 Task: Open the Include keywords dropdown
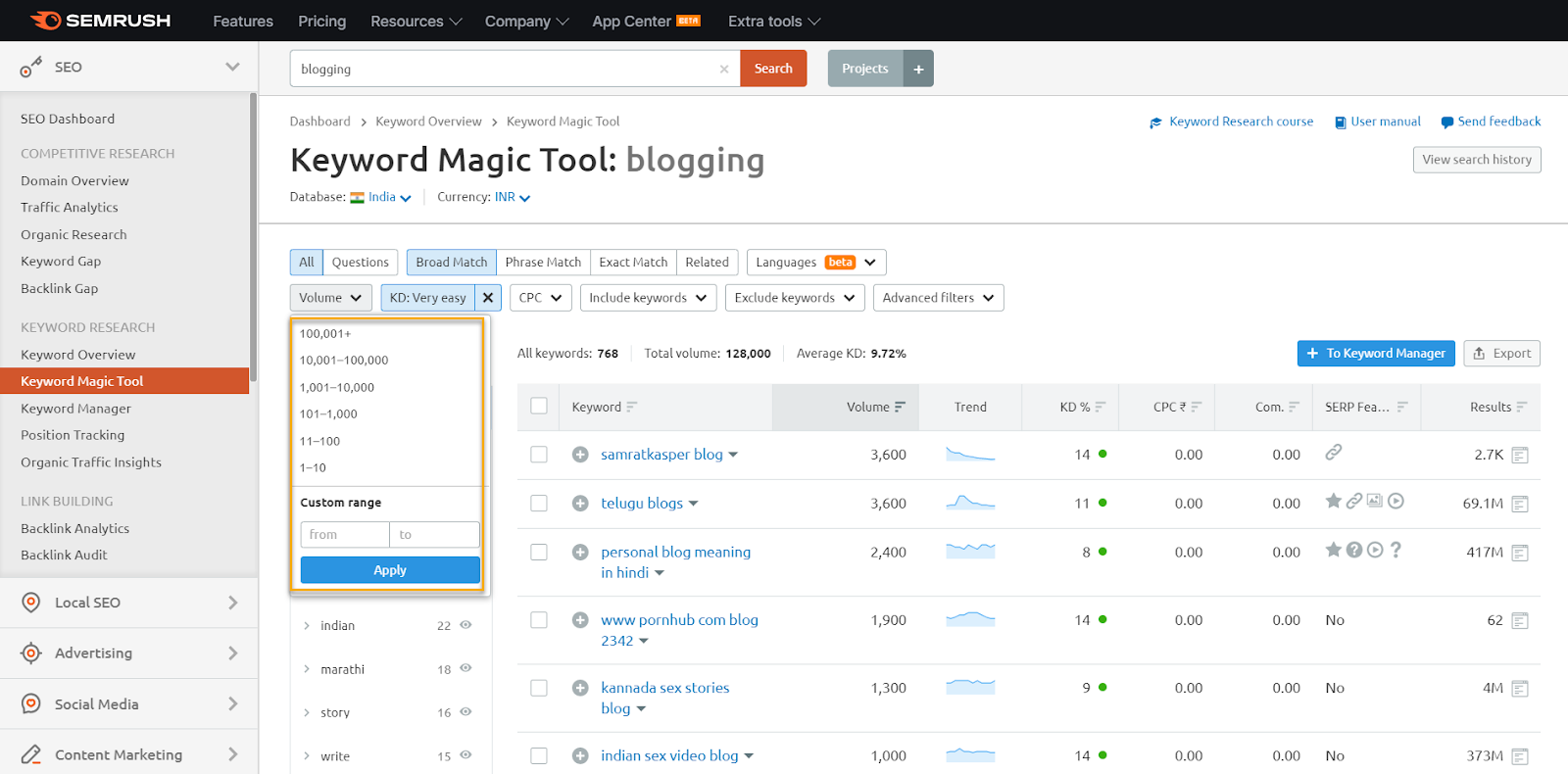tap(649, 298)
